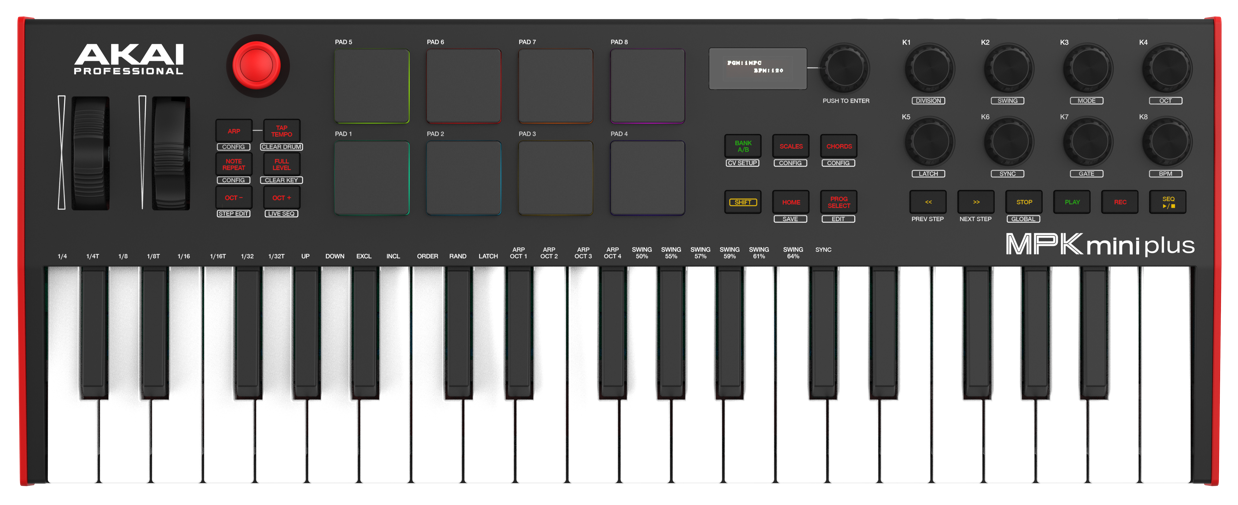The image size is (1238, 505).
Task: Click knob K7 above GATE
Action: pos(1087,143)
